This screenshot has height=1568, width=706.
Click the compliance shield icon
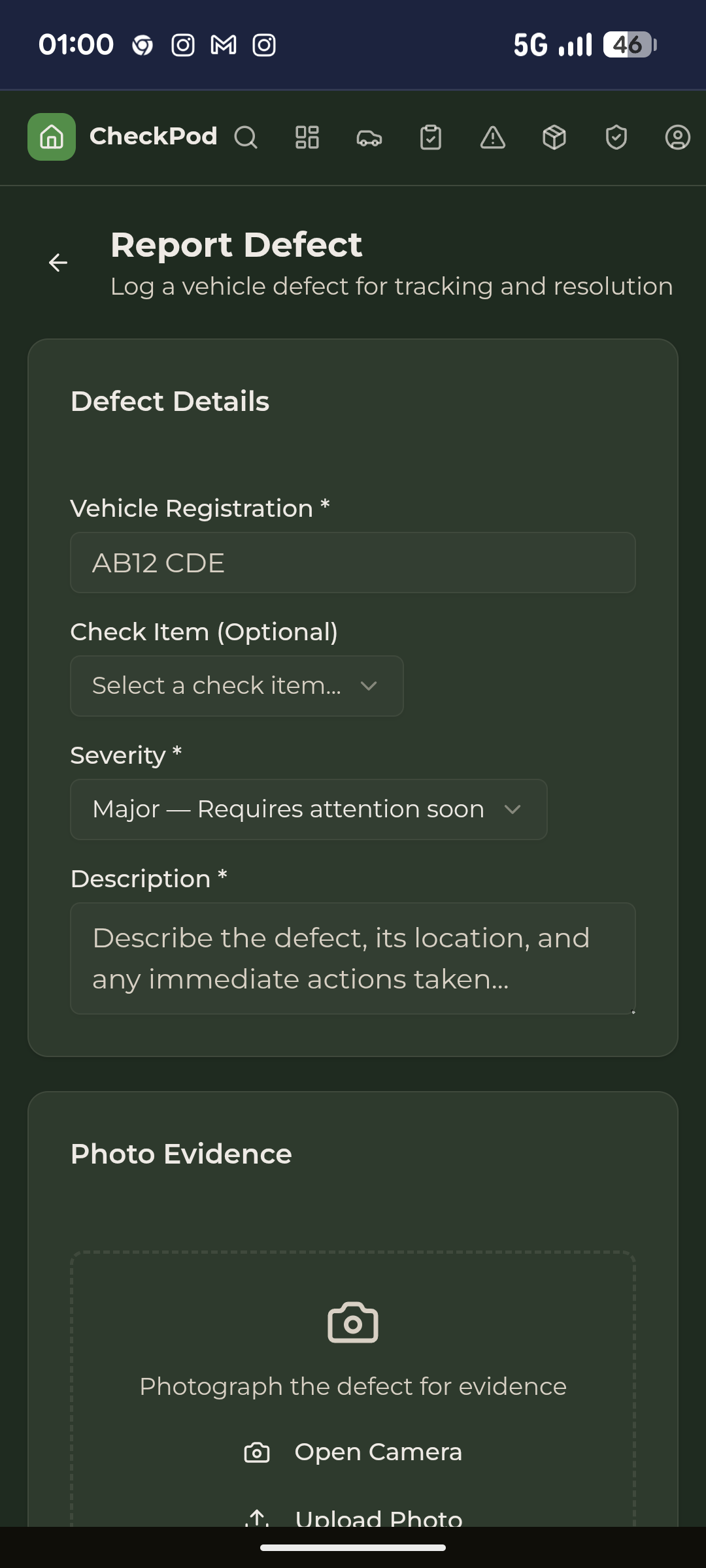615,138
